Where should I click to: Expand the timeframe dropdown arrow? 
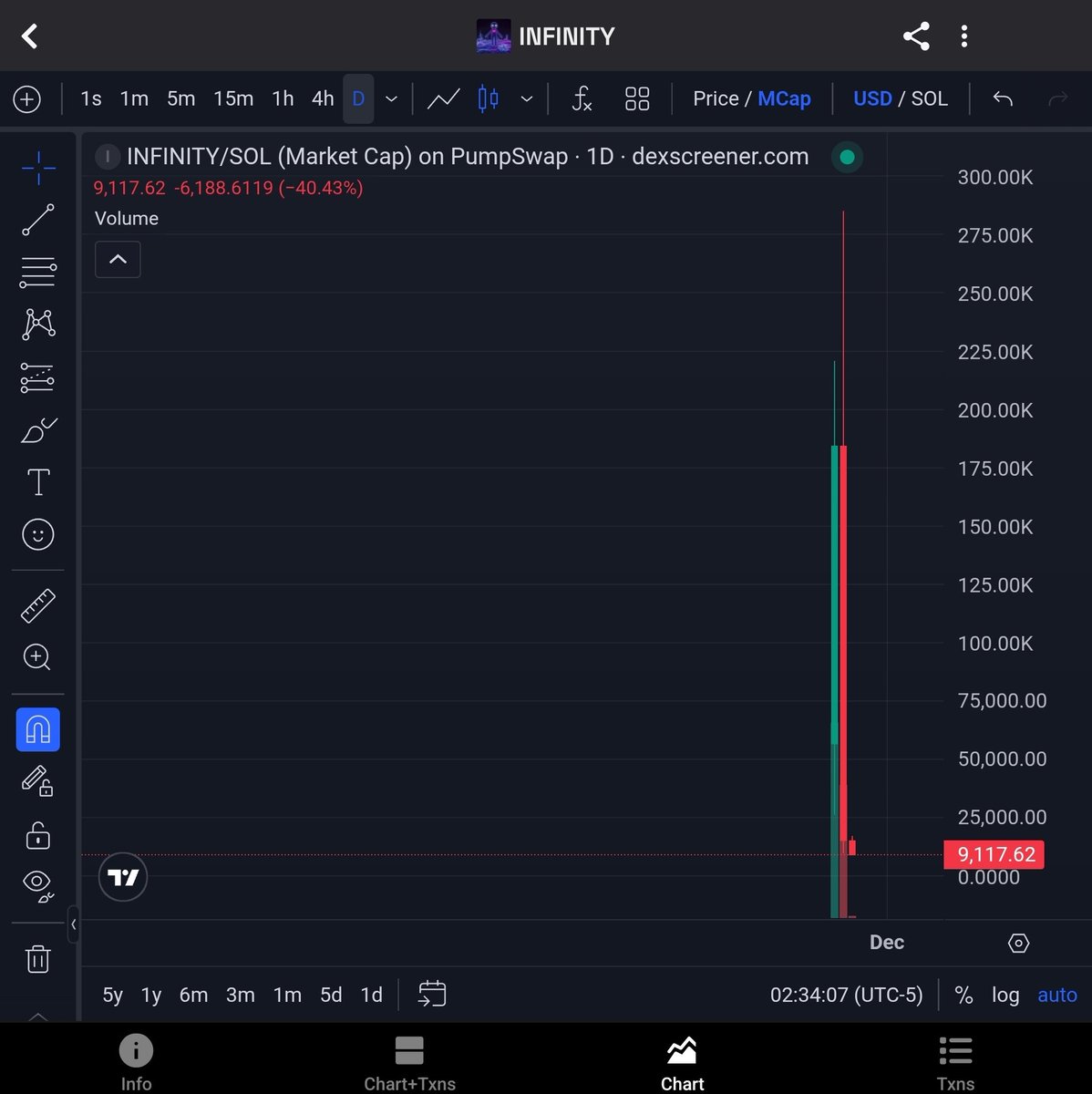[391, 98]
